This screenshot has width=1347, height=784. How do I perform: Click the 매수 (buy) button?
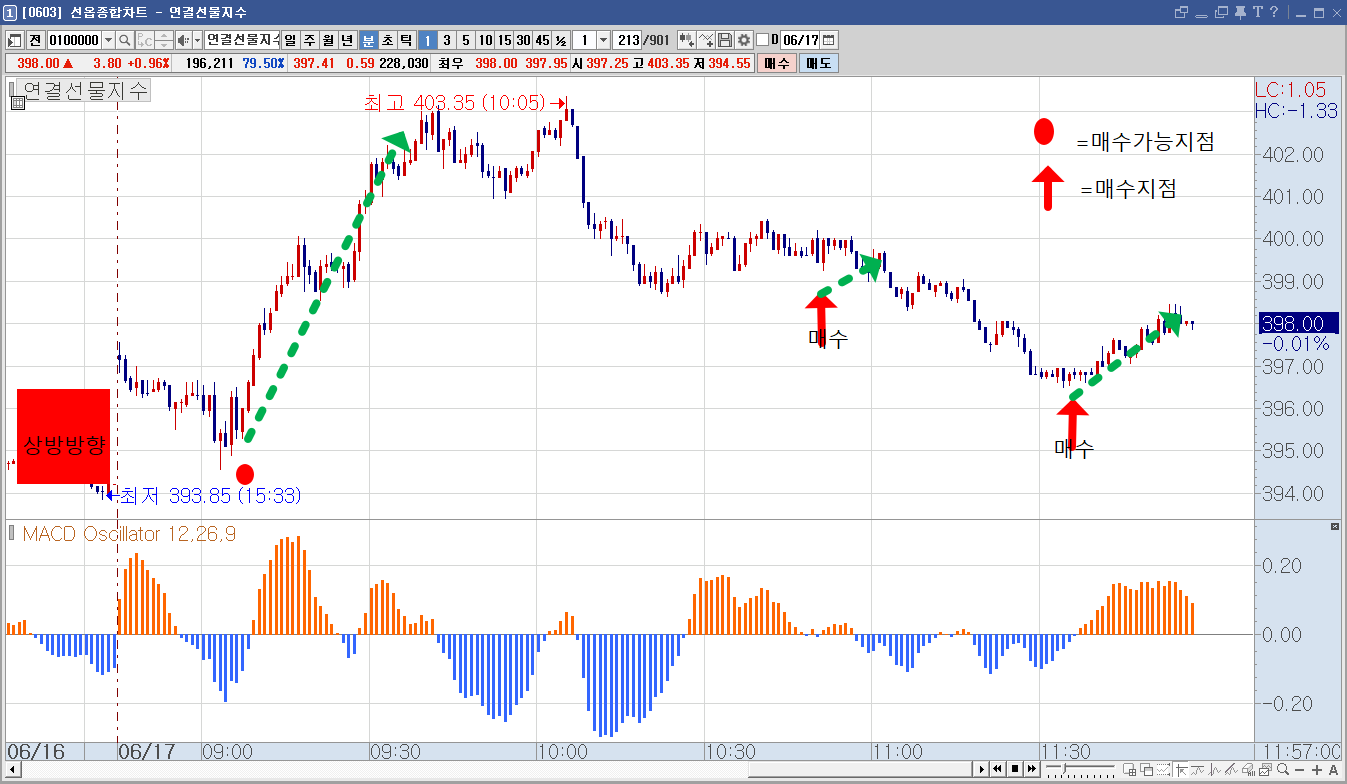pos(776,63)
